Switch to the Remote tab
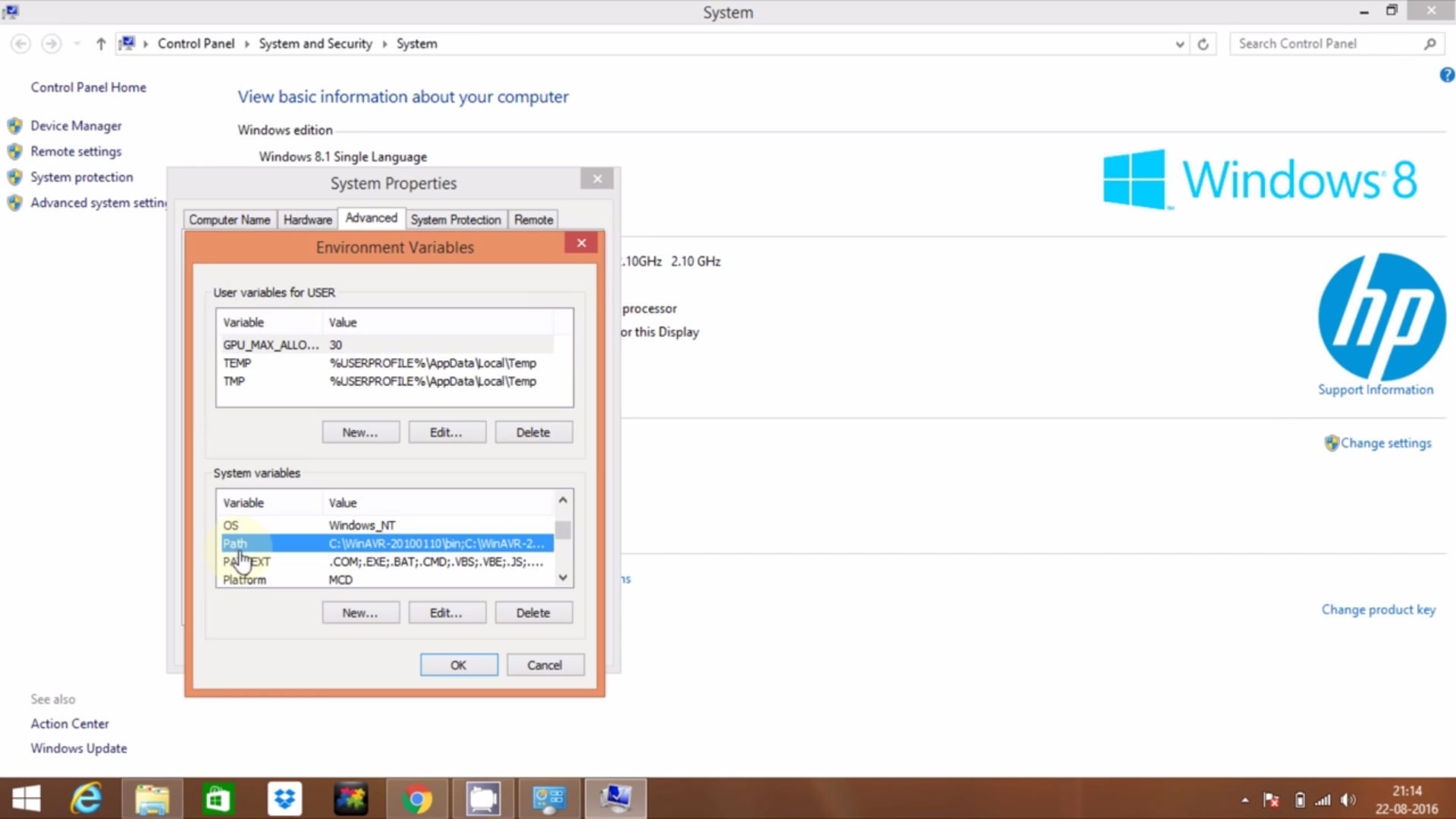 pyautogui.click(x=533, y=219)
